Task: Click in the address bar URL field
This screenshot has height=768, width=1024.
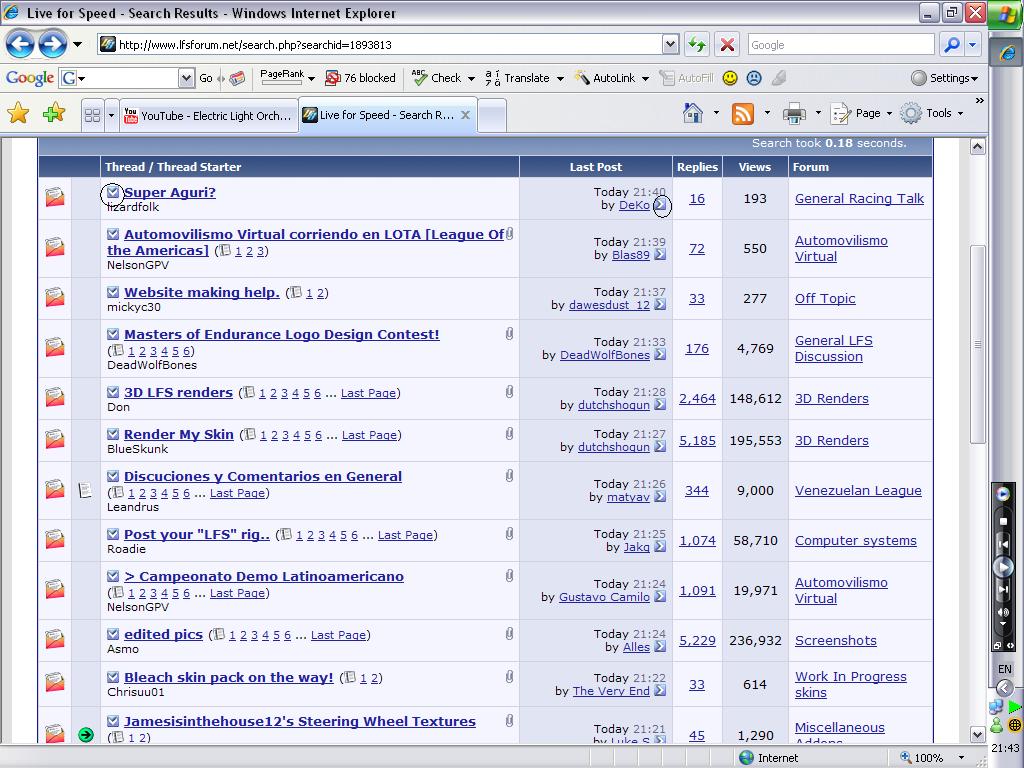Action: [389, 44]
